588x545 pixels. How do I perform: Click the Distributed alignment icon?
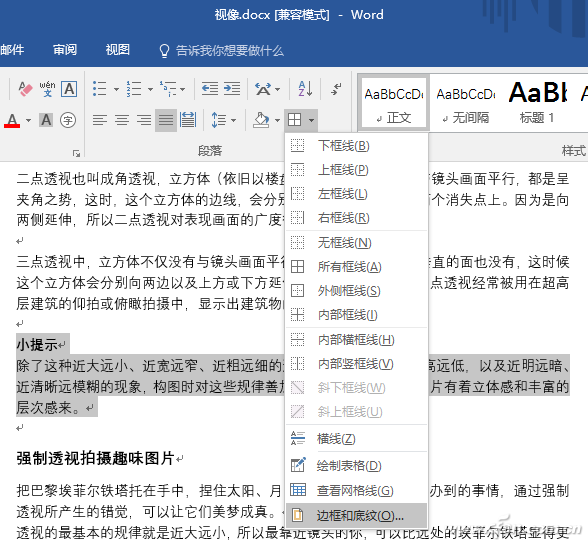coord(188,120)
